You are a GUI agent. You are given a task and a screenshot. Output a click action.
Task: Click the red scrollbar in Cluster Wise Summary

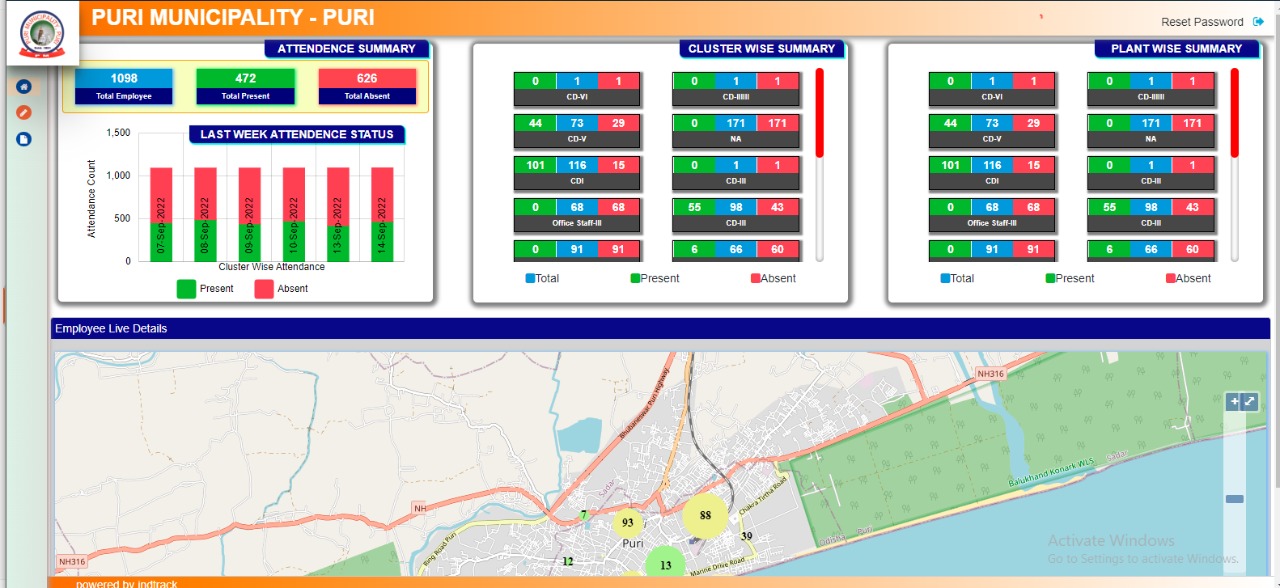(820, 112)
